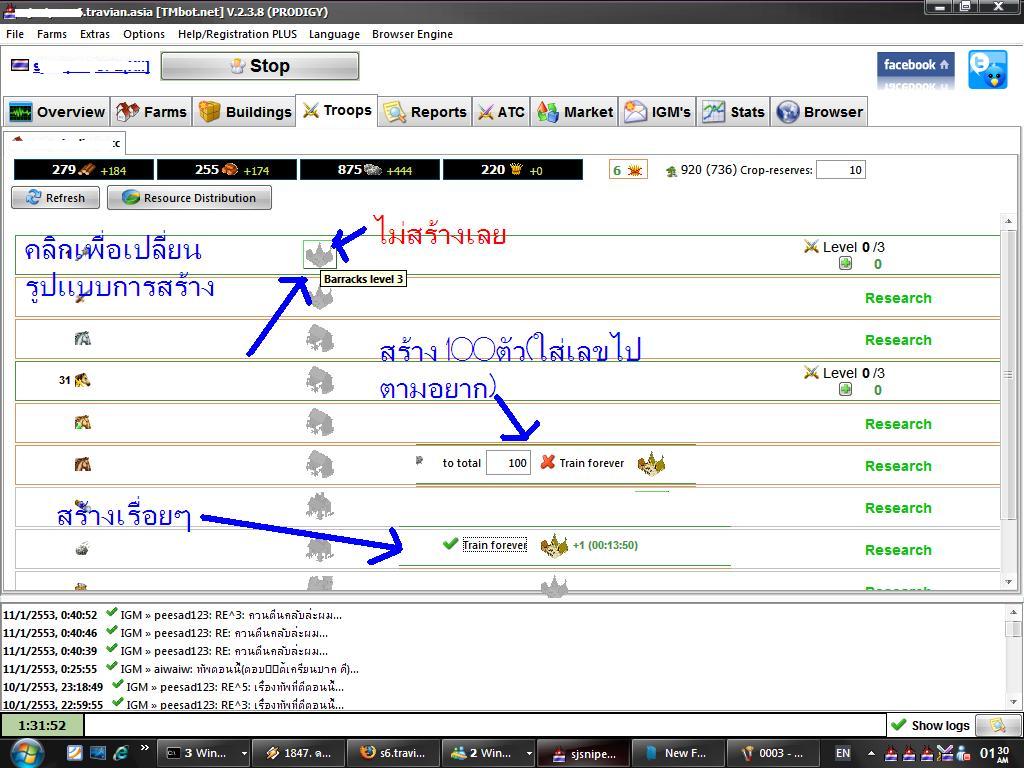Select the Troops tab
Image resolution: width=1024 pixels, height=768 pixels.
tap(337, 110)
